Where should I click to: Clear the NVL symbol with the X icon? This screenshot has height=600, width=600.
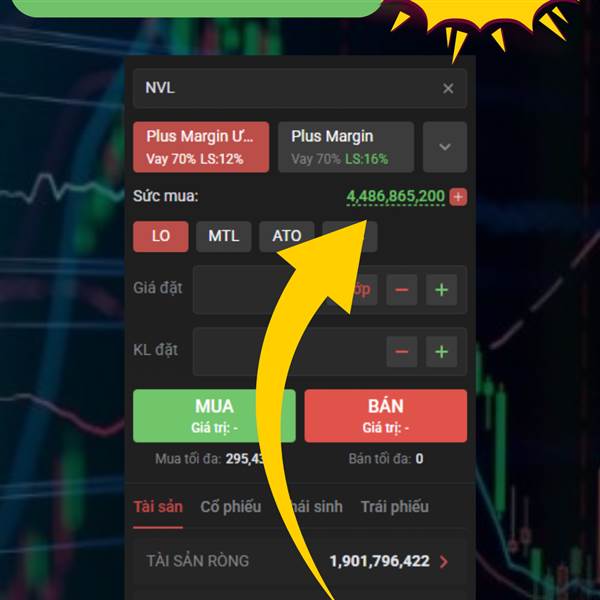pyautogui.click(x=448, y=88)
